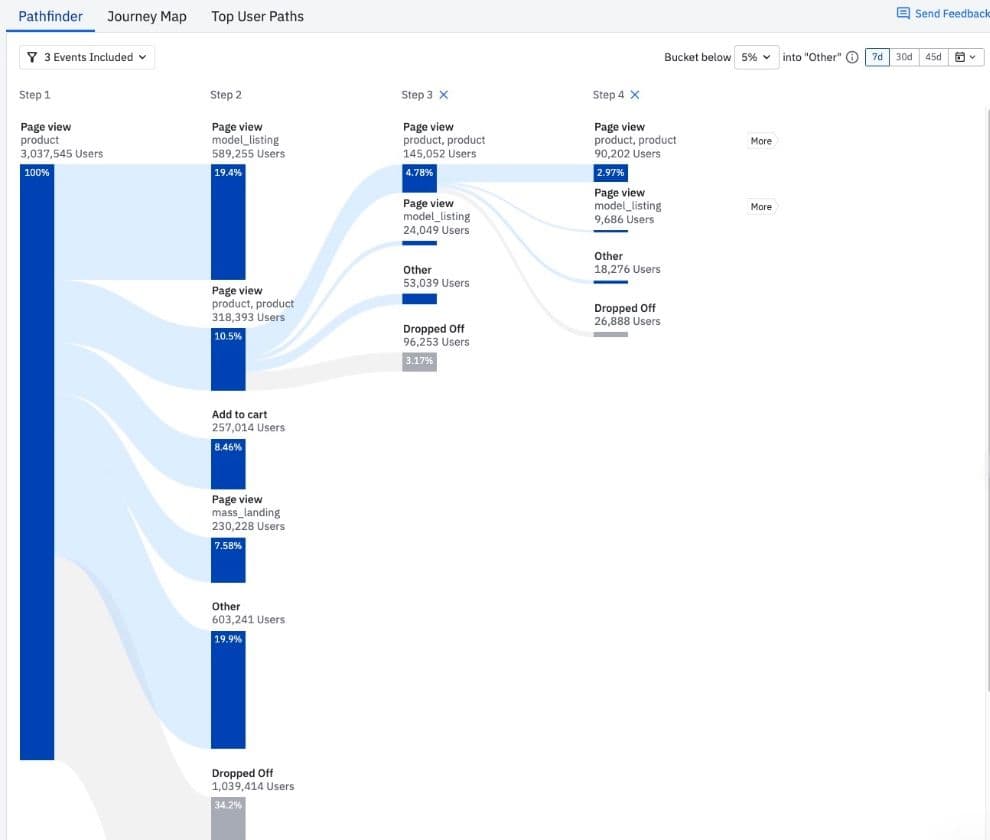Open the 3 Events Included dropdown

coord(87,58)
